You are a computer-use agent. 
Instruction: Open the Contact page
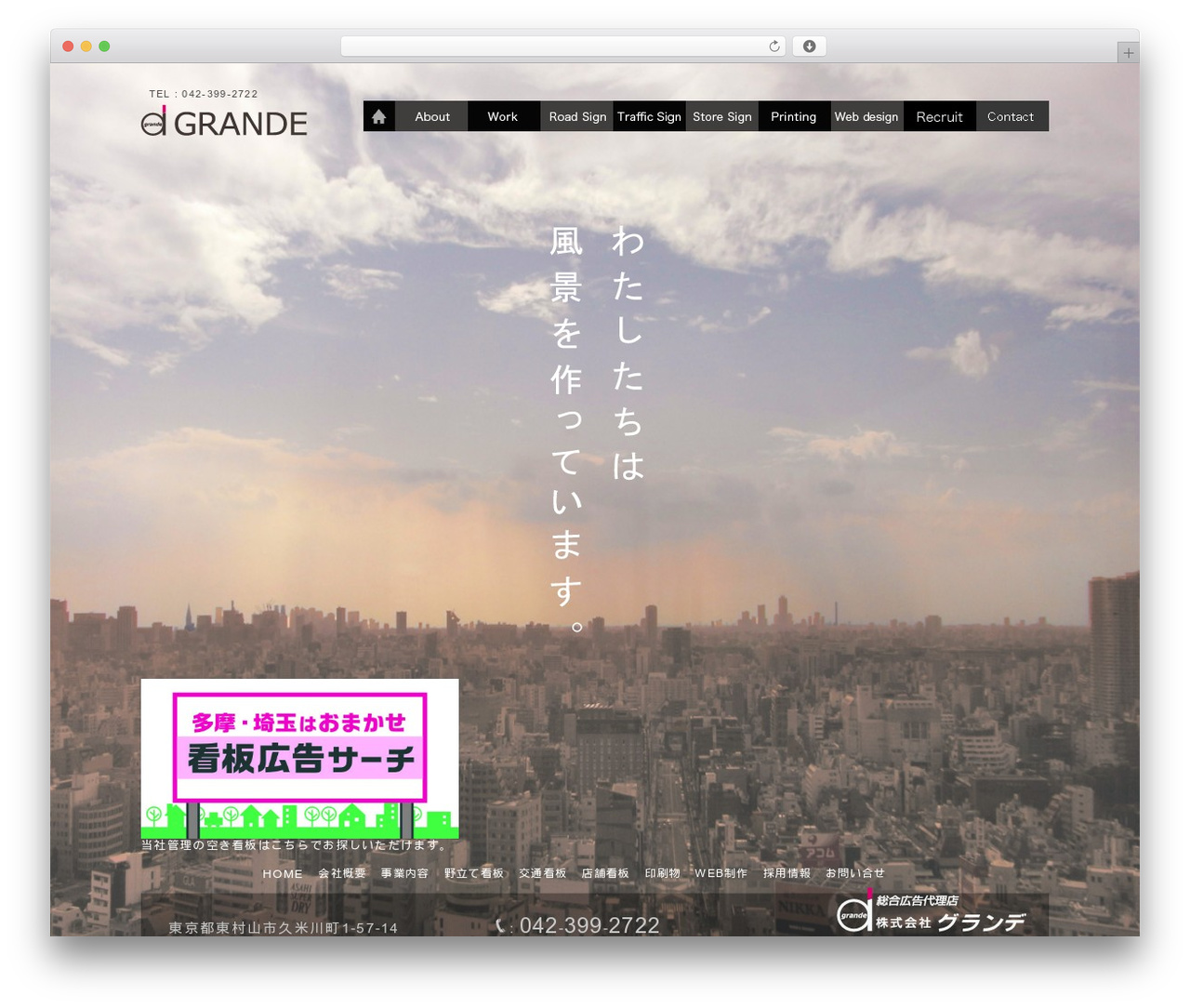point(1011,116)
